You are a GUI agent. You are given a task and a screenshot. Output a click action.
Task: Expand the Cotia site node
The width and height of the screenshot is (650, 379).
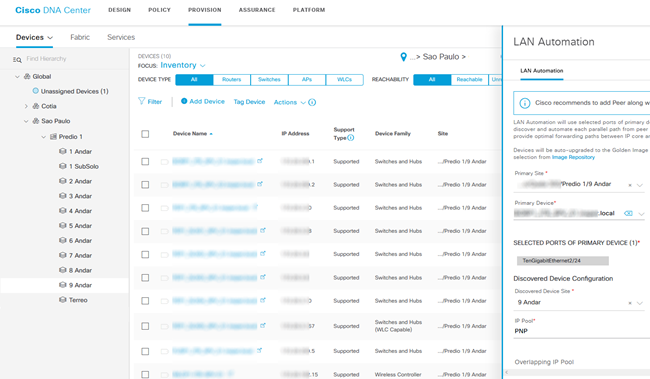[26, 107]
